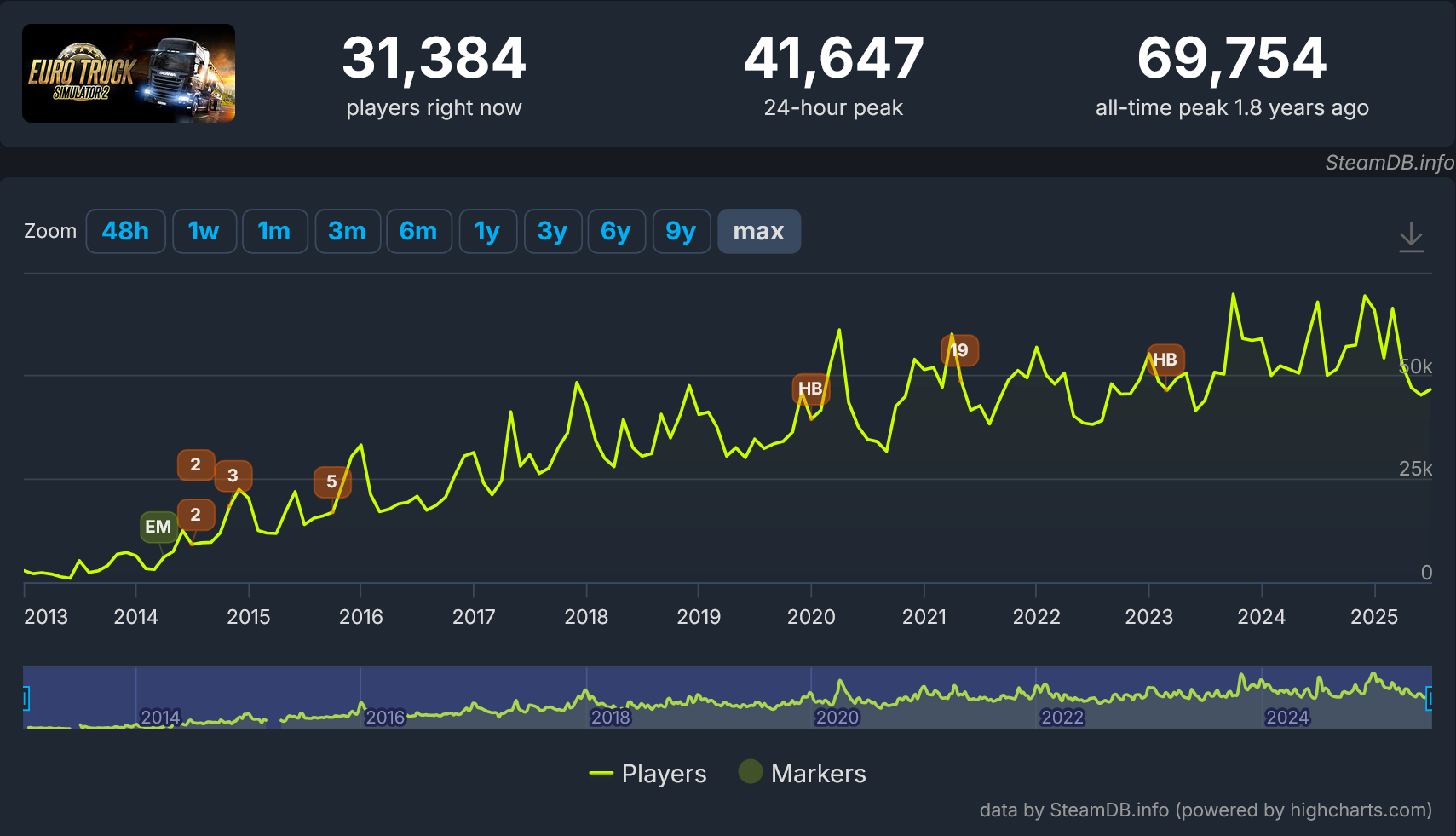This screenshot has height=836, width=1456.
Task: Click the 2024 x-axis label
Action: pyautogui.click(x=1261, y=616)
